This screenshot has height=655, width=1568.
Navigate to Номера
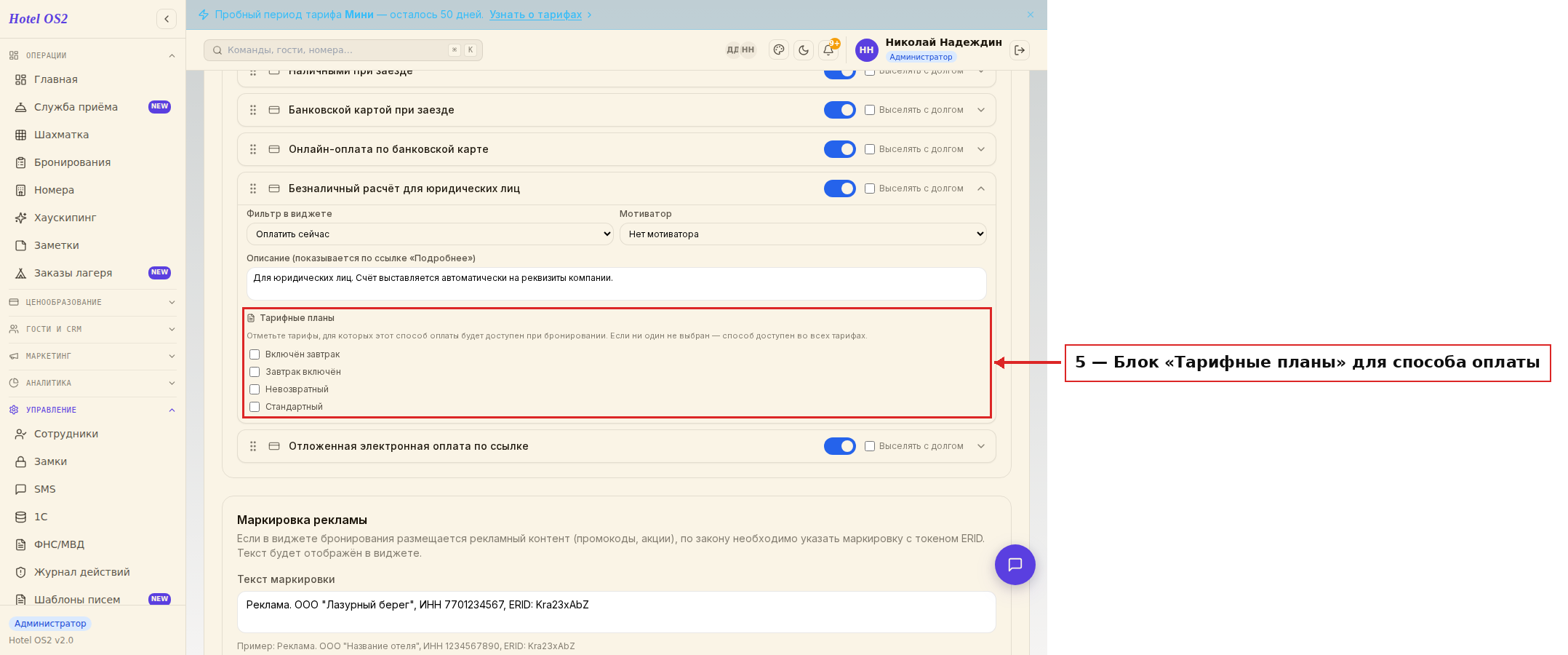[92, 190]
